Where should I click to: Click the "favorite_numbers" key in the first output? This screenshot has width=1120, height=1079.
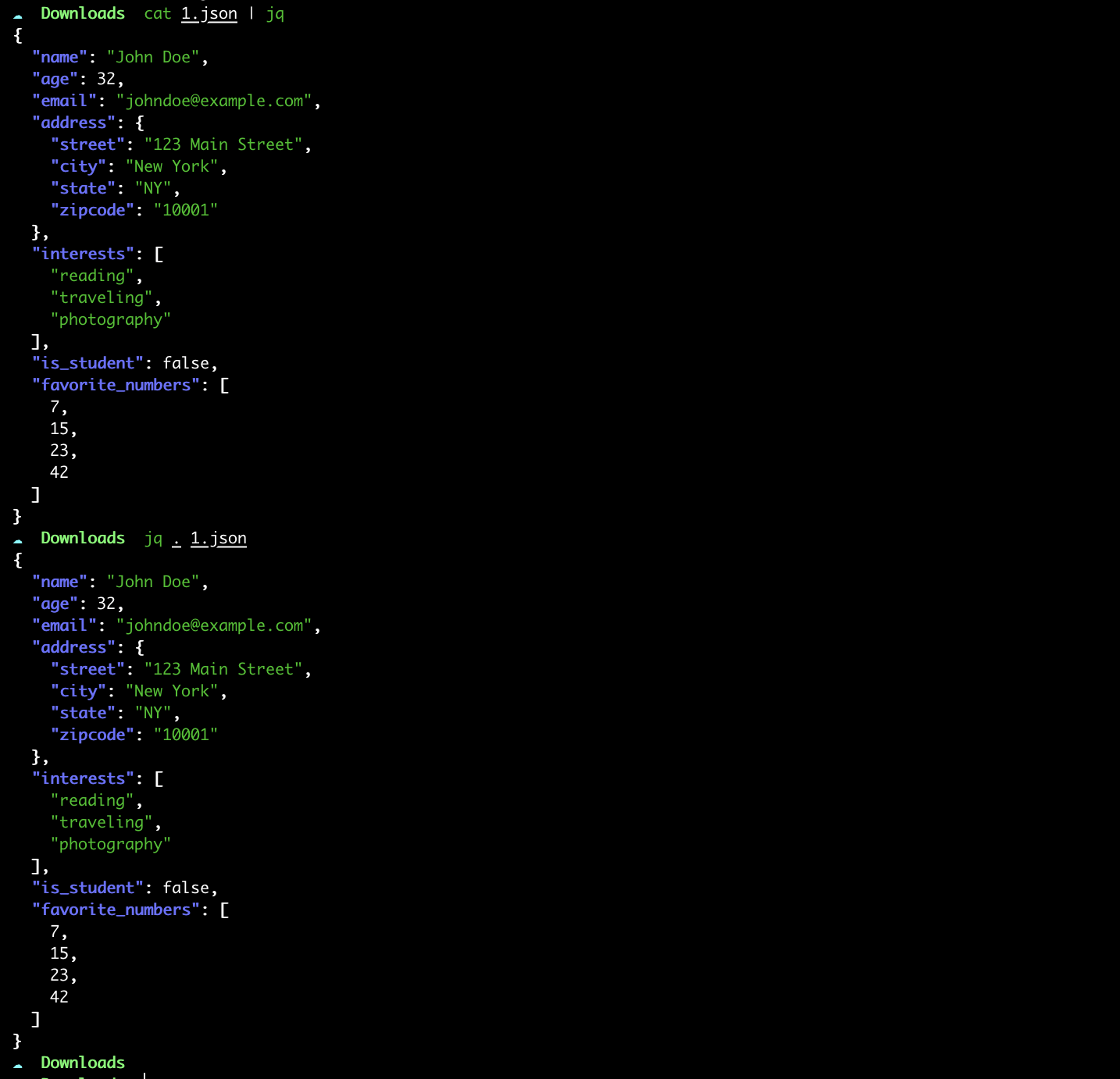pos(116,385)
